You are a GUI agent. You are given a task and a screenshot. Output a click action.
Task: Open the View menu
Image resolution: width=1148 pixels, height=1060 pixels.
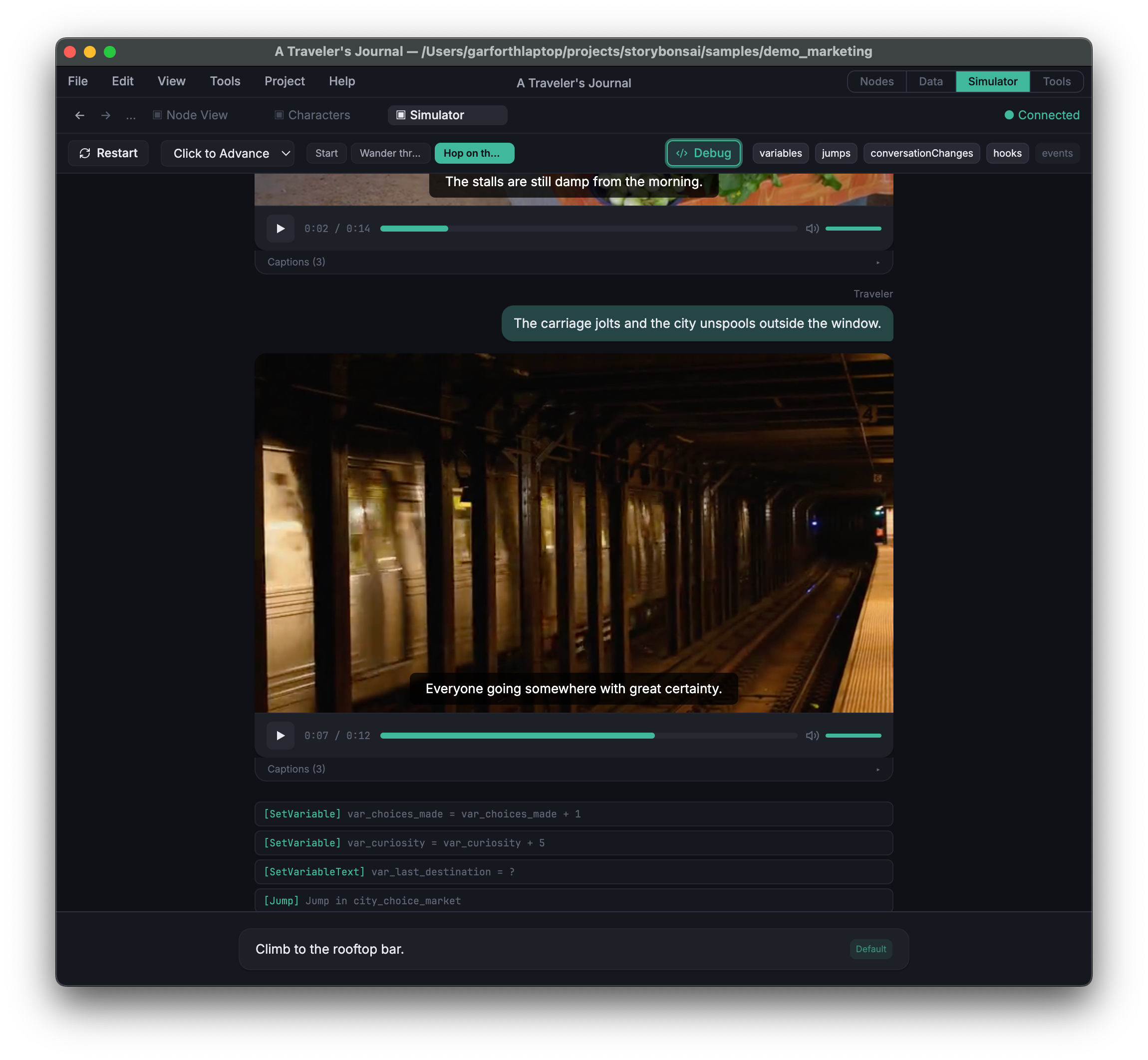172,81
